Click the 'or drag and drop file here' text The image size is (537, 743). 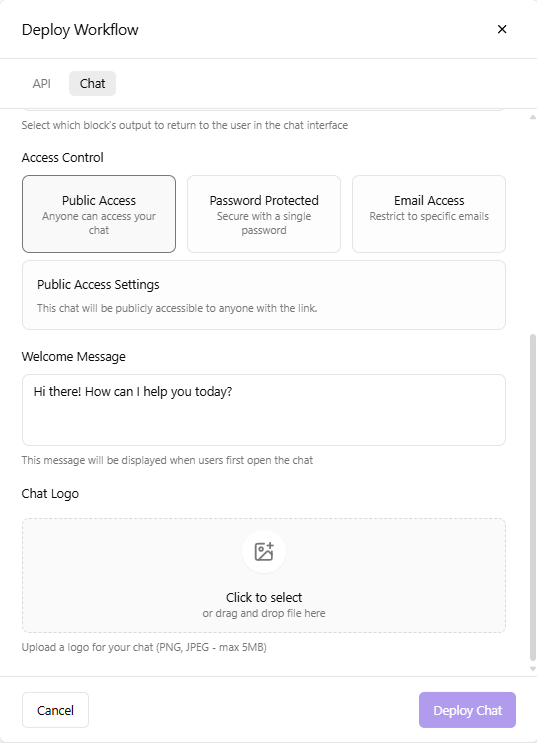[x=264, y=613]
